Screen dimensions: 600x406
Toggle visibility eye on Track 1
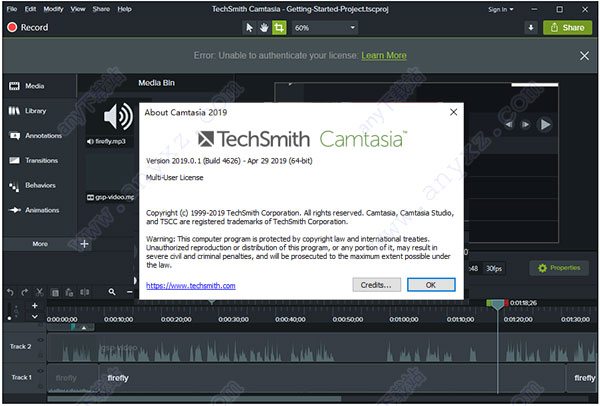point(41,371)
